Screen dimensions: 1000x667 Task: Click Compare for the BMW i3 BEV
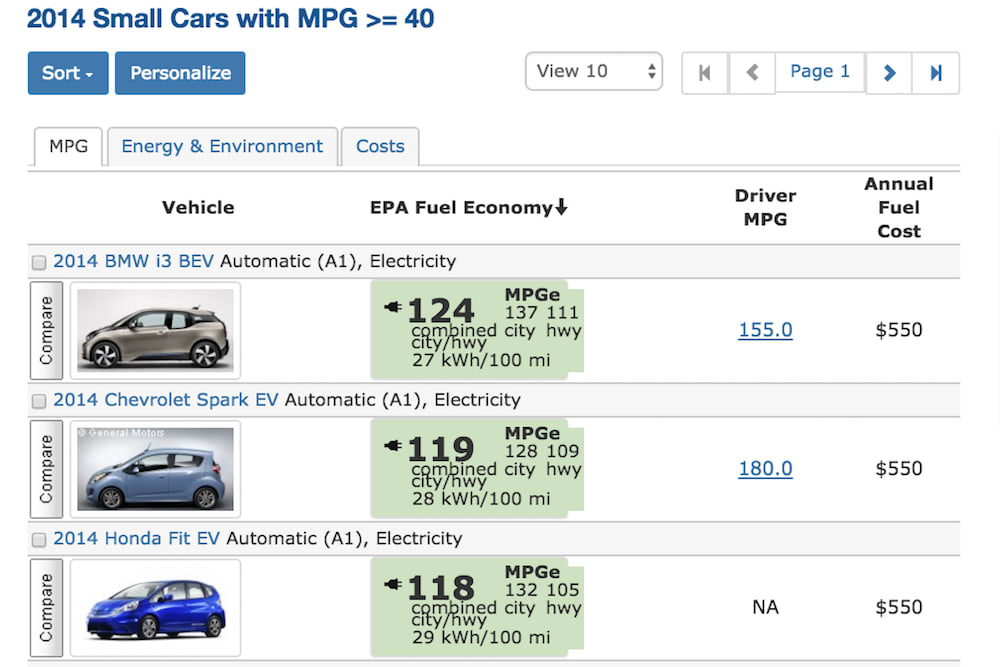pyautogui.click(x=46, y=330)
